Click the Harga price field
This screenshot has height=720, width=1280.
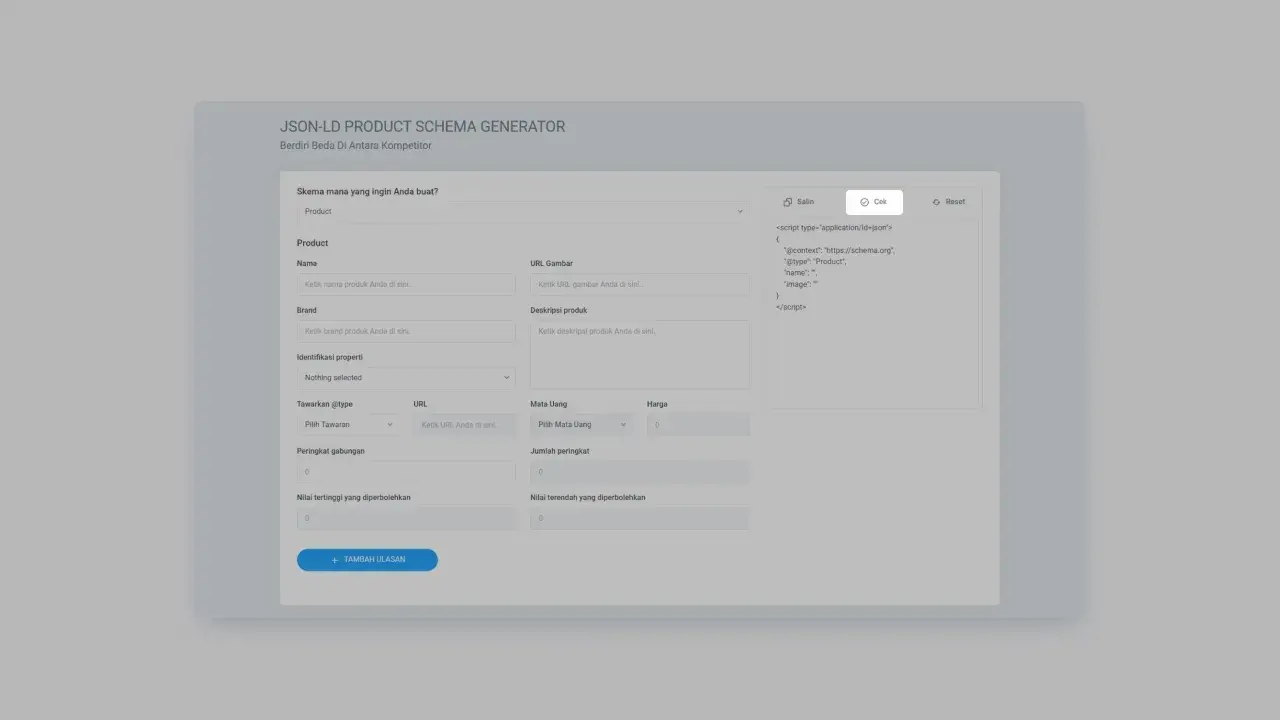click(698, 425)
